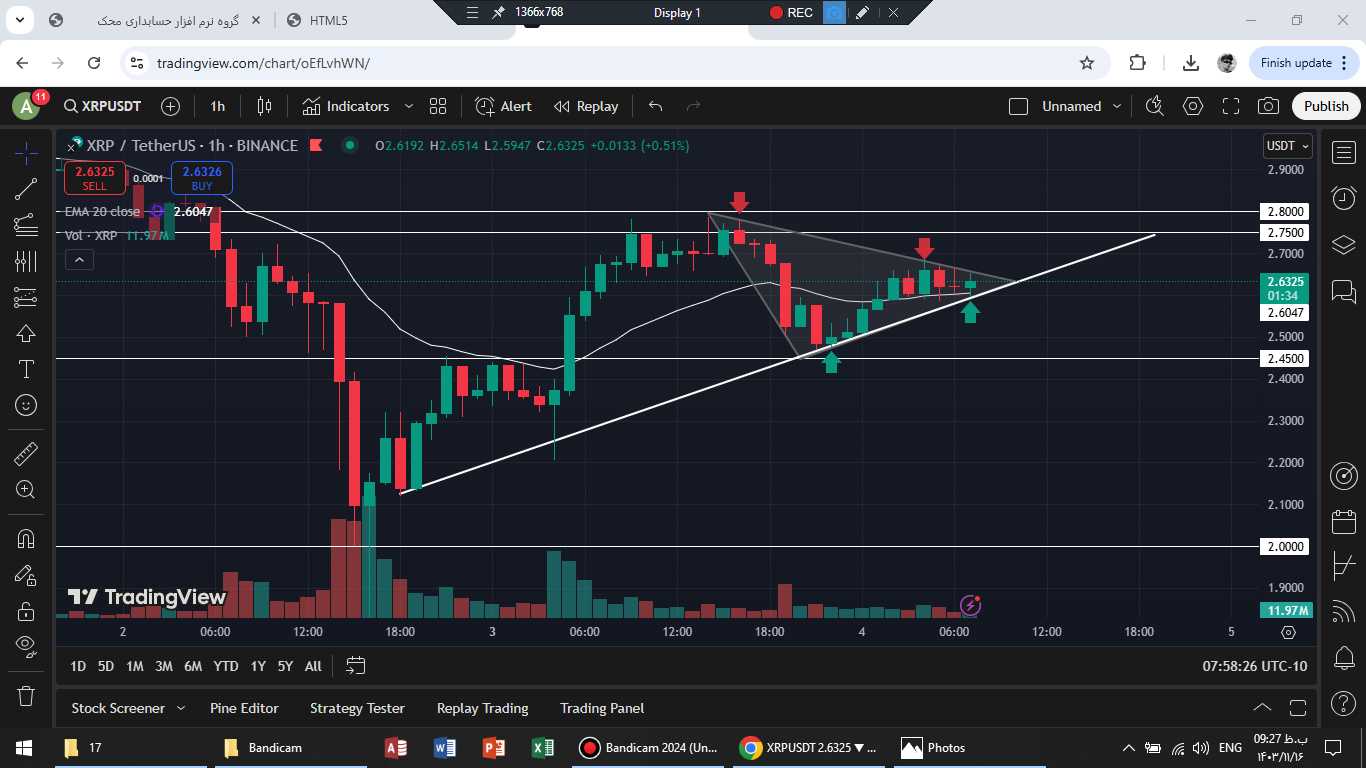The image size is (1366, 768).
Task: Toggle stay in drawing mode
Action: (x=26, y=575)
